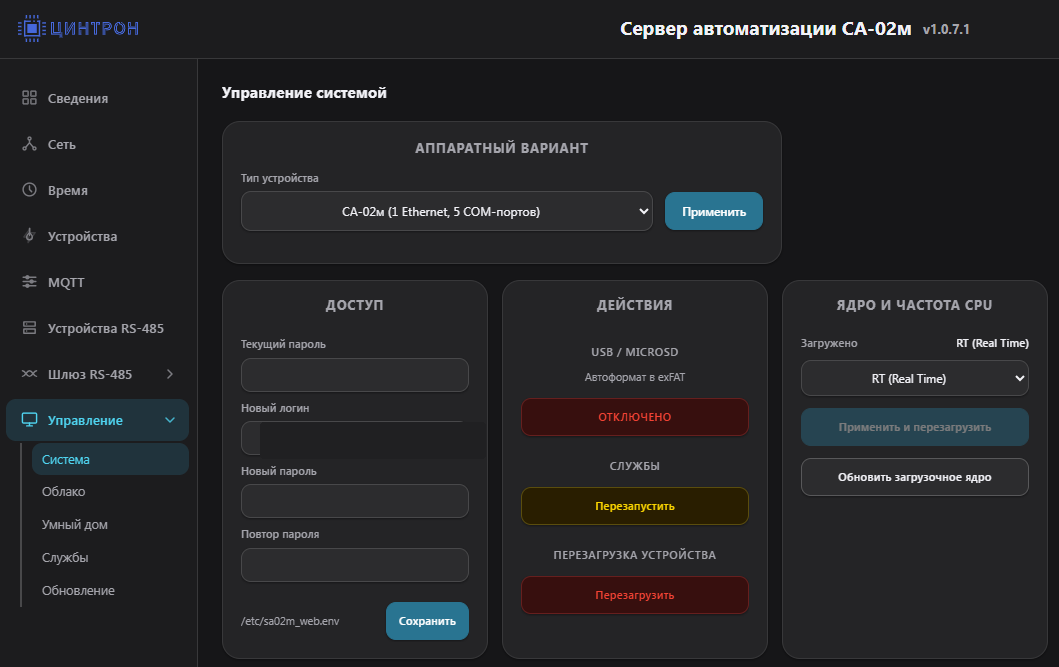The height and width of the screenshot is (667, 1059).
Task: Click Обновить загрузочное ядро button
Action: pyautogui.click(x=914, y=477)
